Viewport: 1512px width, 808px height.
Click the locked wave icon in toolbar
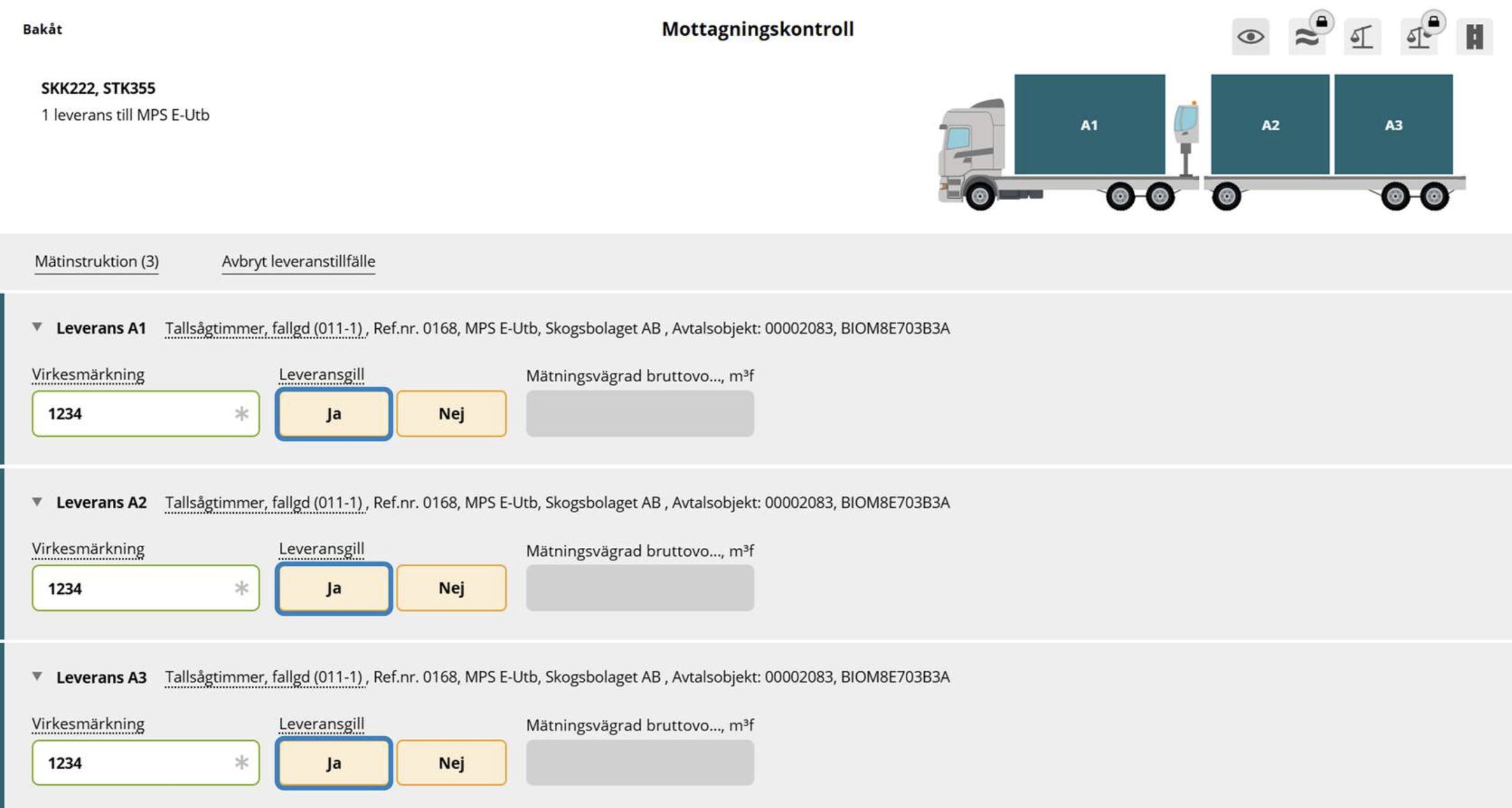[1307, 37]
